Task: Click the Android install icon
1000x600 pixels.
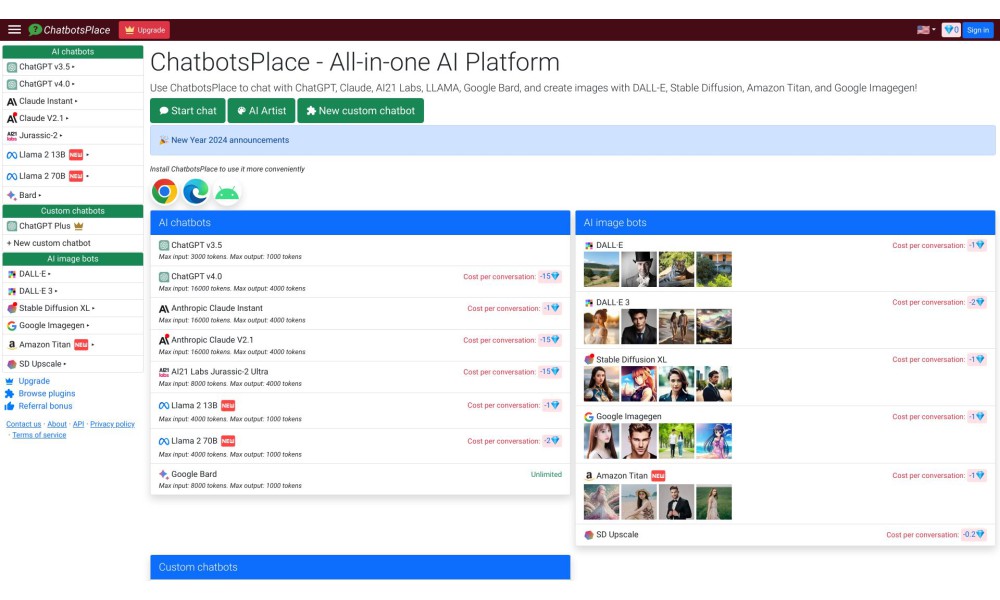Action: tap(227, 193)
